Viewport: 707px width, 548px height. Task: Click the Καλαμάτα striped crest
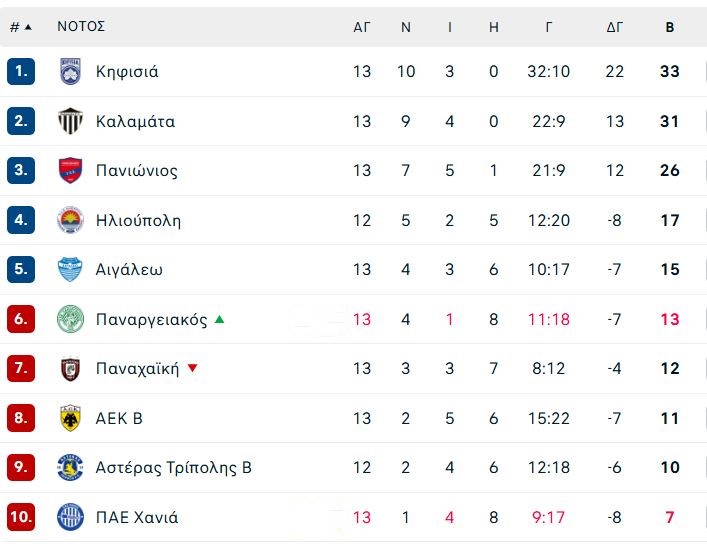pos(70,121)
